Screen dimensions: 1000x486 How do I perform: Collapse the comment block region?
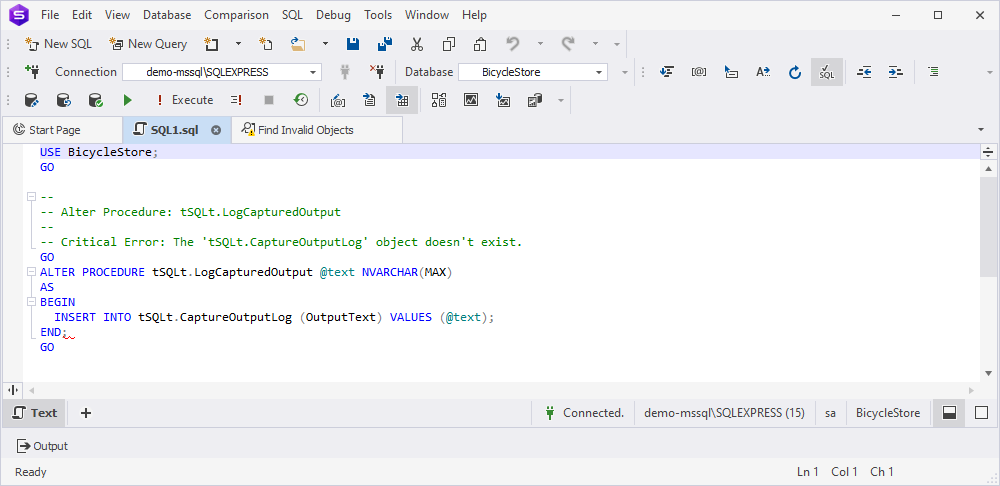[x=31, y=197]
